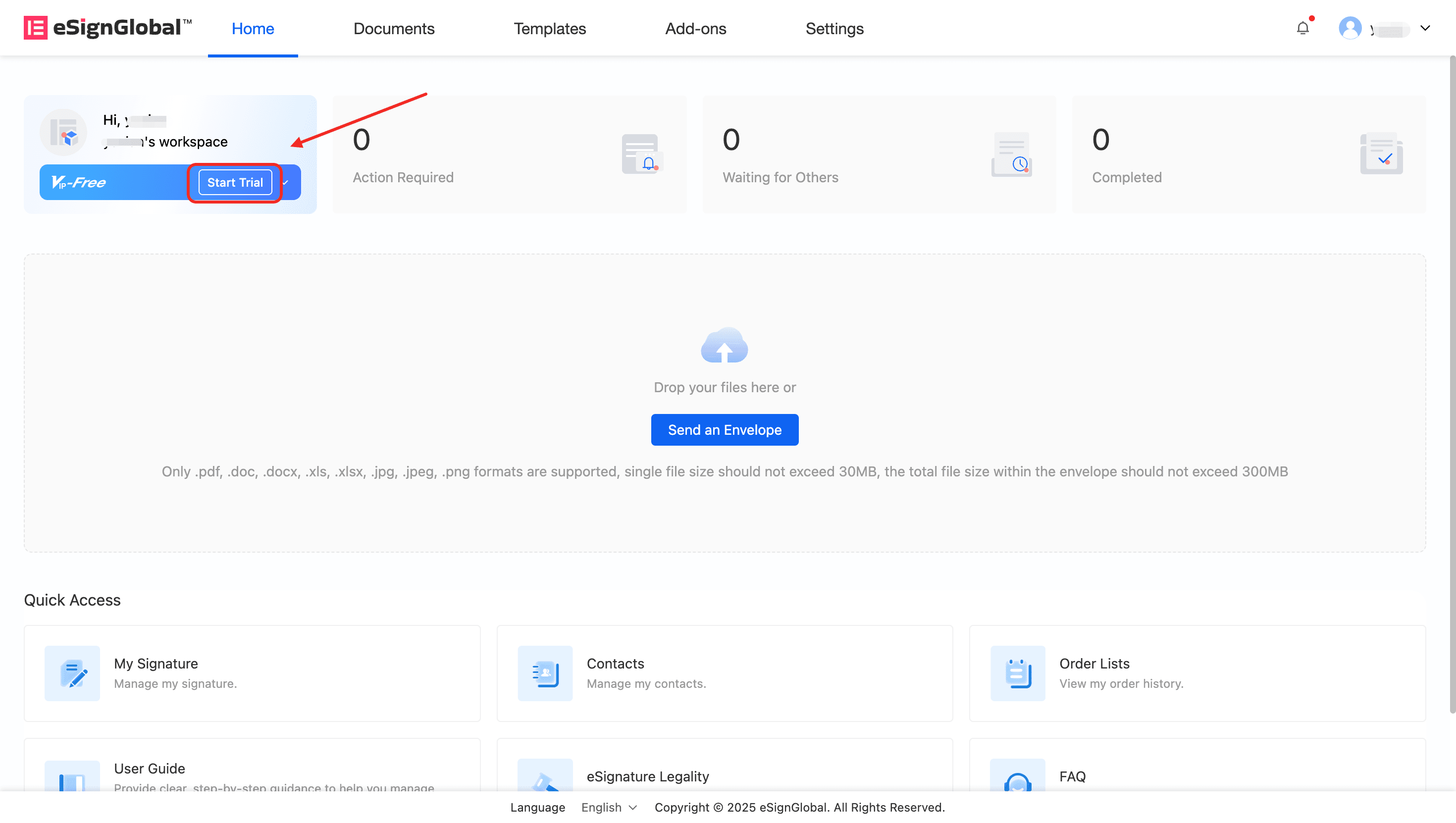Click the Start Trial button
1456x823 pixels.
[x=235, y=183]
